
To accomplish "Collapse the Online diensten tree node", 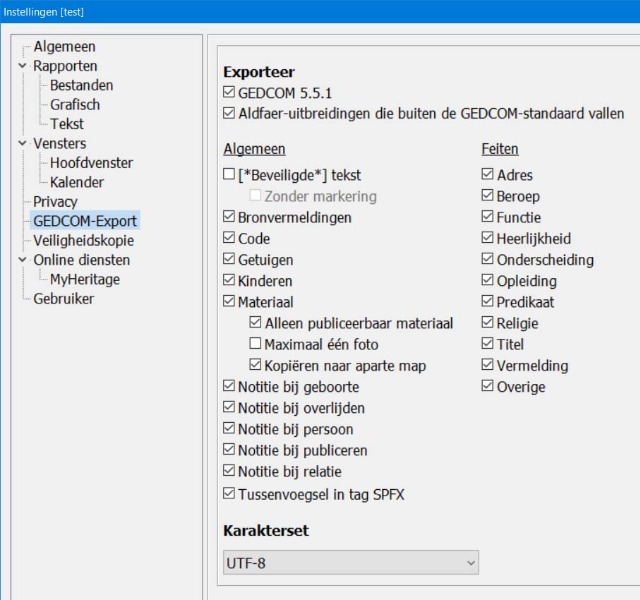I will pos(23,260).
